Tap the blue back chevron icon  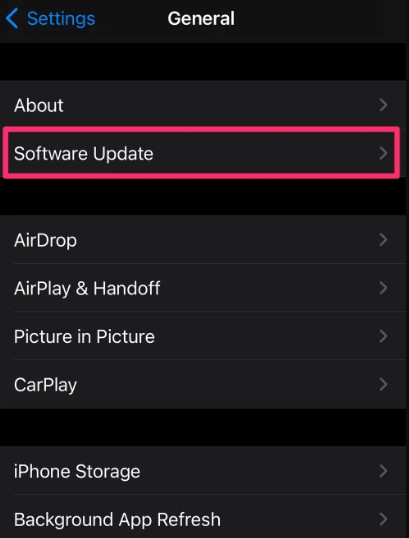click(x=12, y=19)
